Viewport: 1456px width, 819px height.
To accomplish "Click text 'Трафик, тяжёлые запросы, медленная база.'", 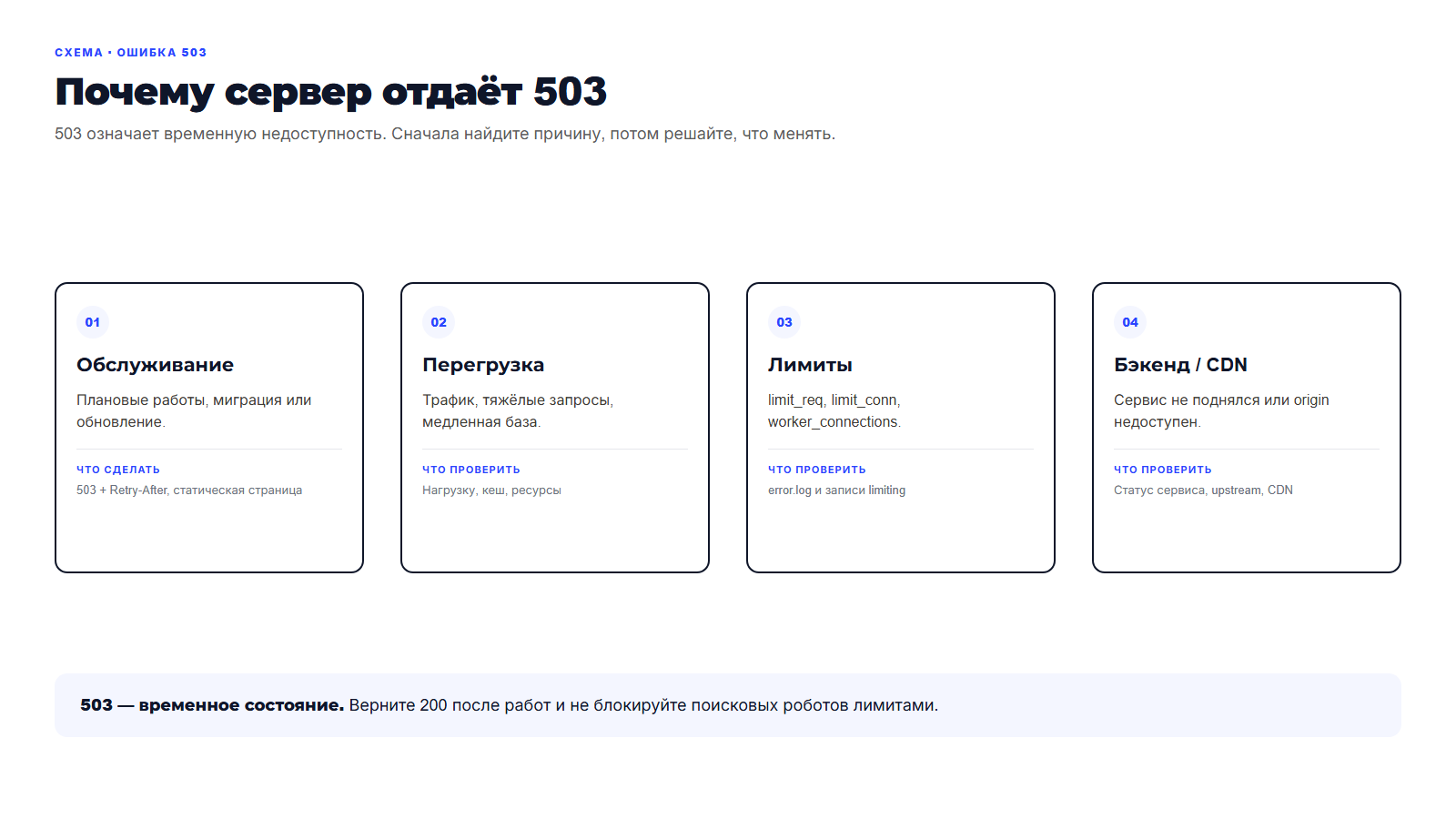I will [518, 411].
